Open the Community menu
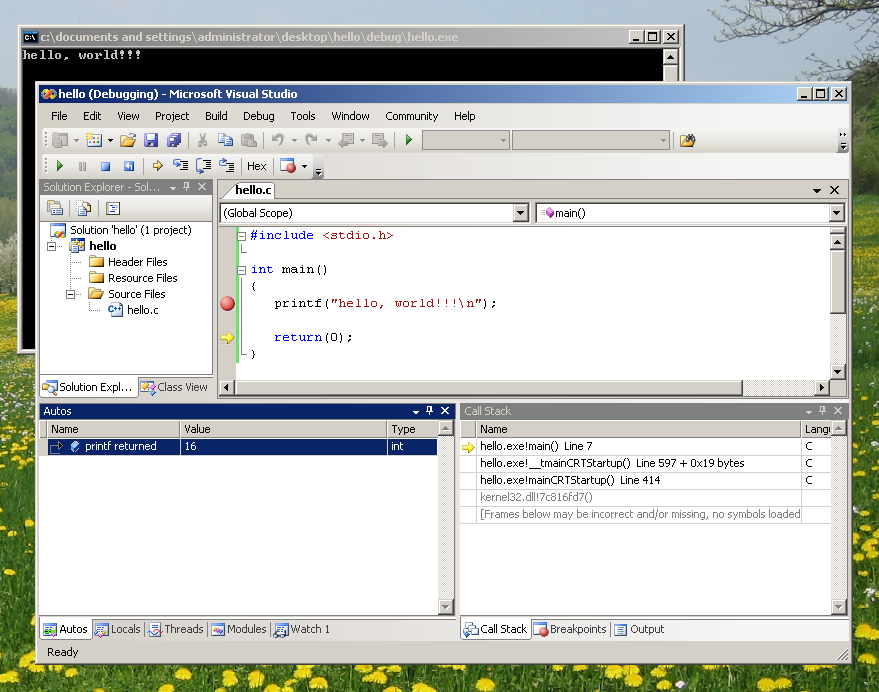The height and width of the screenshot is (692, 879). [x=411, y=116]
